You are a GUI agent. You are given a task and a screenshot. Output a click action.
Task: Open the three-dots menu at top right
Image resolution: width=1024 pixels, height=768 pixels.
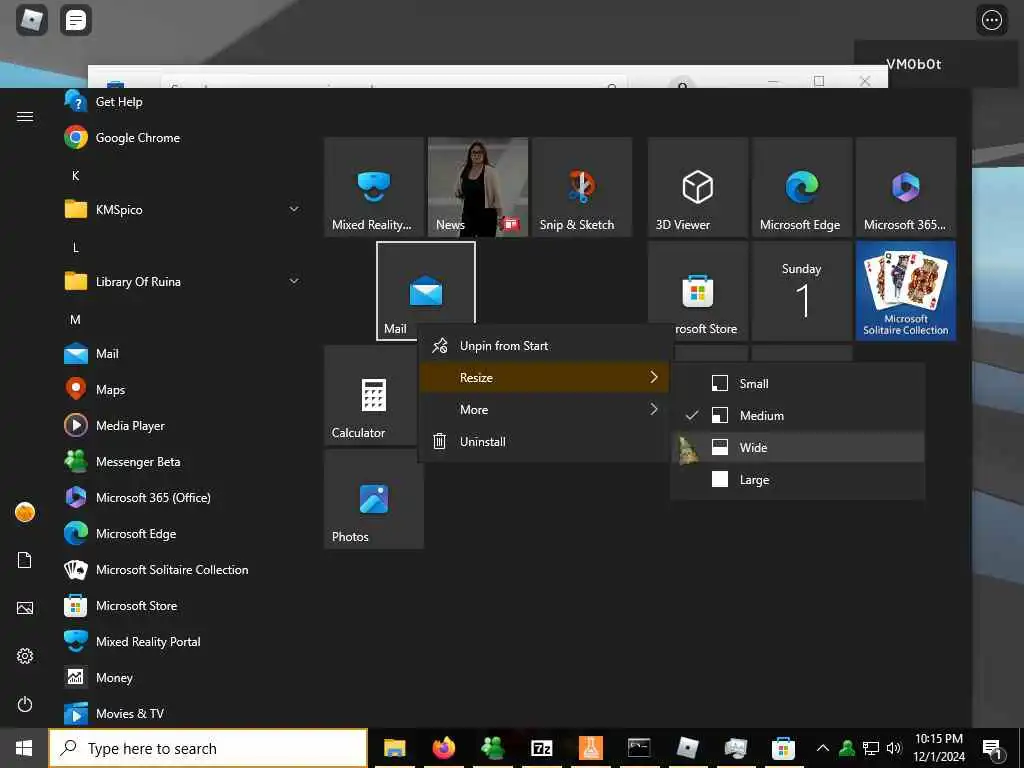click(x=992, y=20)
